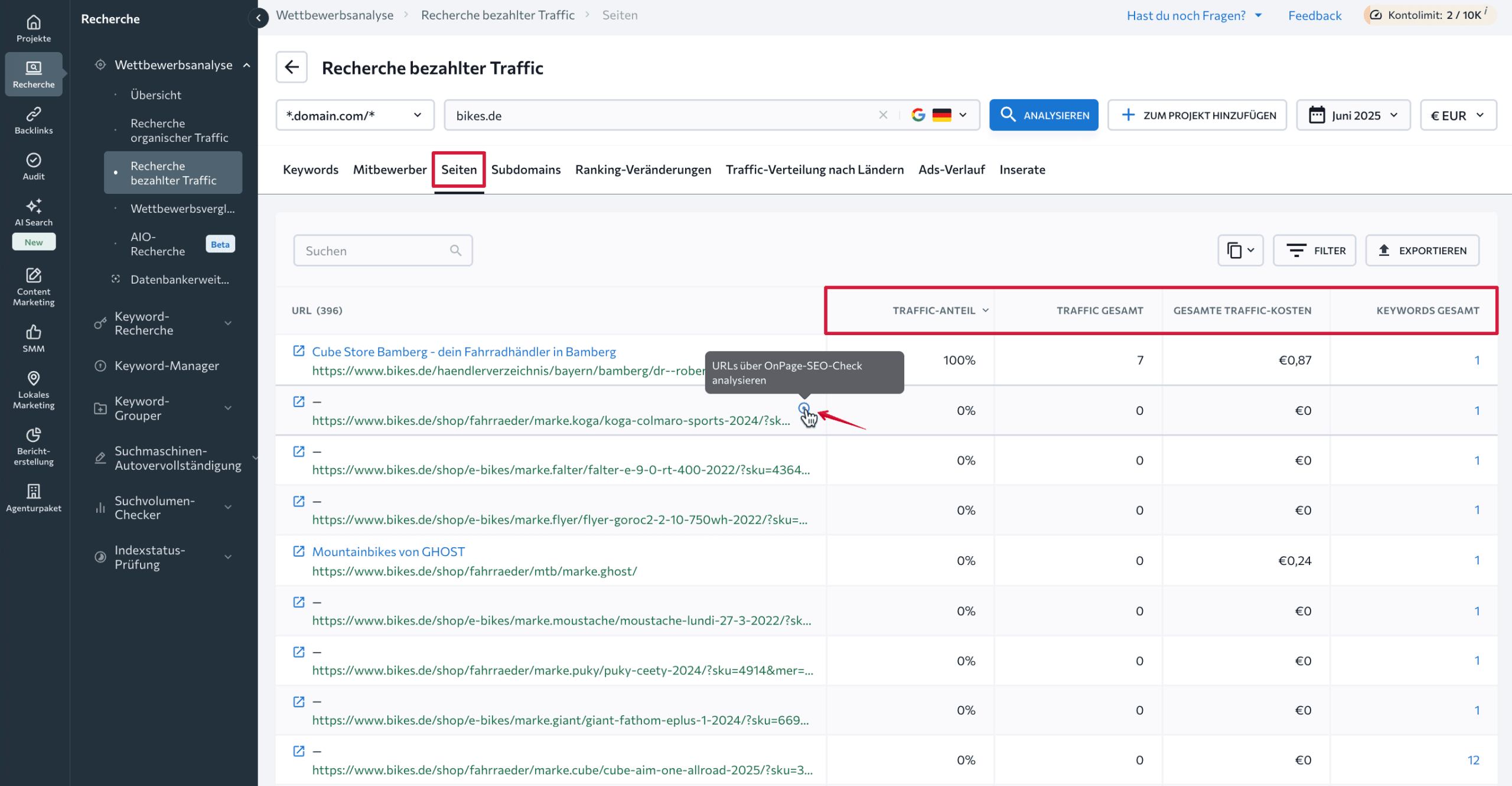Open Cube Store Bamberg page title link
Viewport: 1512px width, 786px height.
click(464, 351)
